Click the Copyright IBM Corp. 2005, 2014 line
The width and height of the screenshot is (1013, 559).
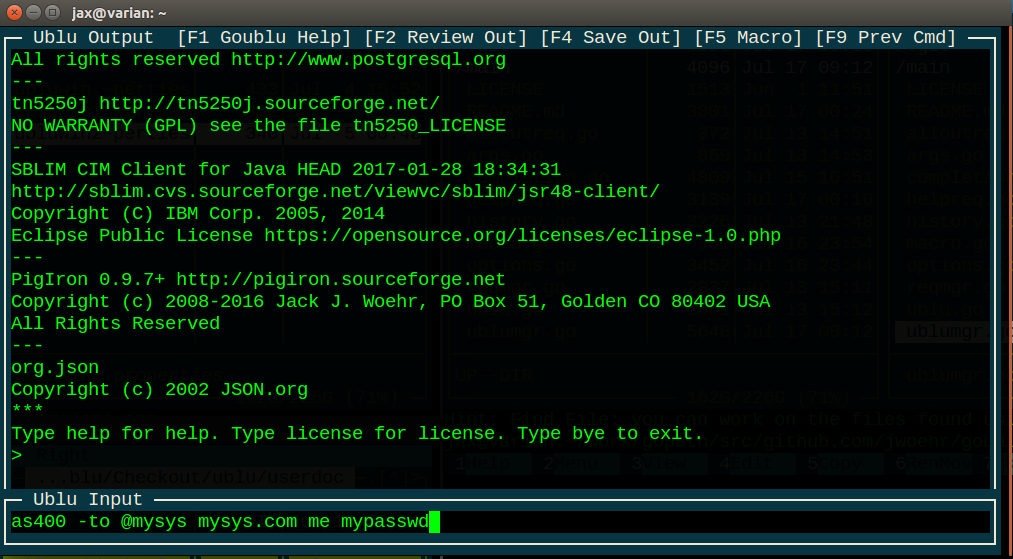point(198,214)
